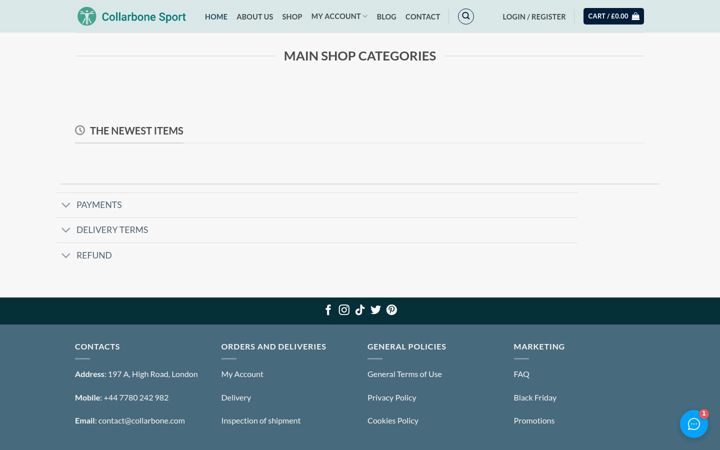The height and width of the screenshot is (450, 720).
Task: Open the Pinterest social icon
Action: pos(392,310)
